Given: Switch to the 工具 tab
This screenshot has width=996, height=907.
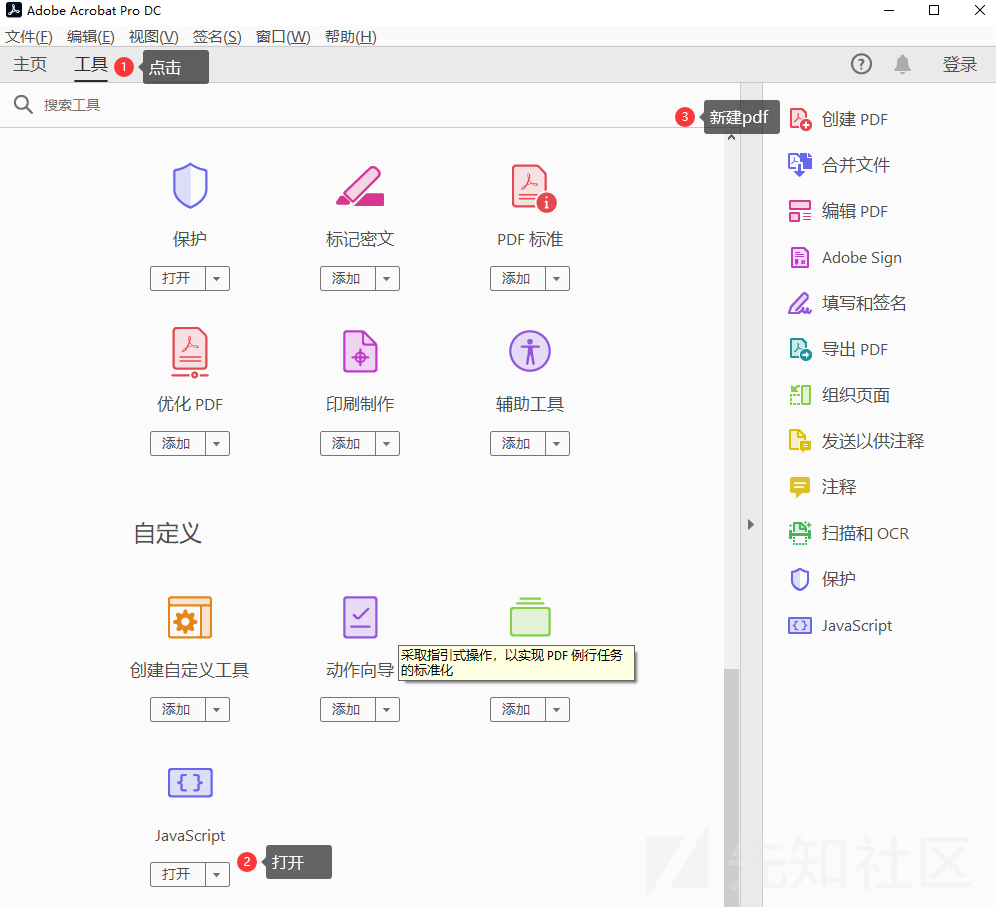Looking at the screenshot, I should click(x=91, y=65).
